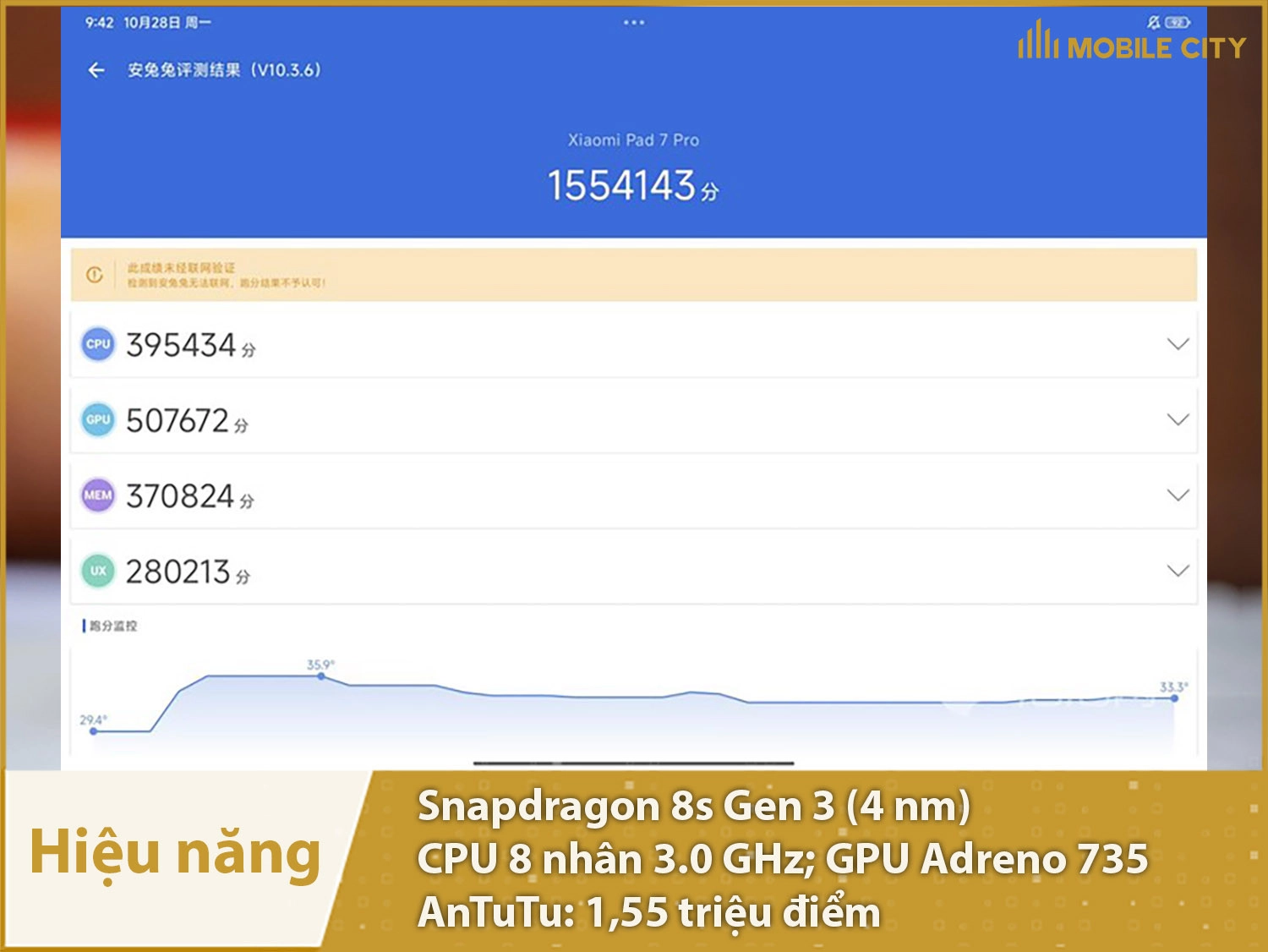Click the Snapdragon 8s Gen 3 caption line
Image resolution: width=1268 pixels, height=952 pixels.
tap(694, 806)
